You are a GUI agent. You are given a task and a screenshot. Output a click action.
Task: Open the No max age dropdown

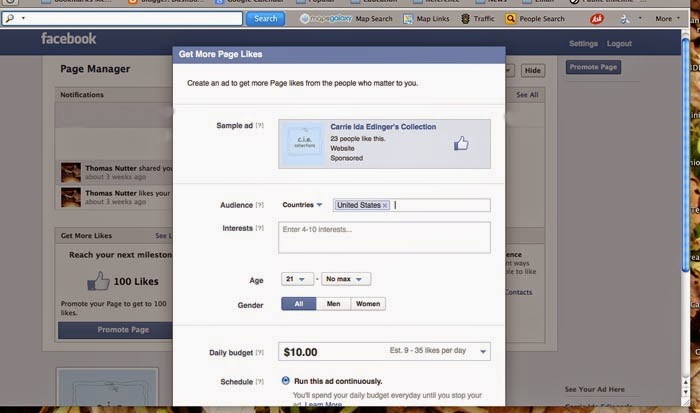[346, 279]
